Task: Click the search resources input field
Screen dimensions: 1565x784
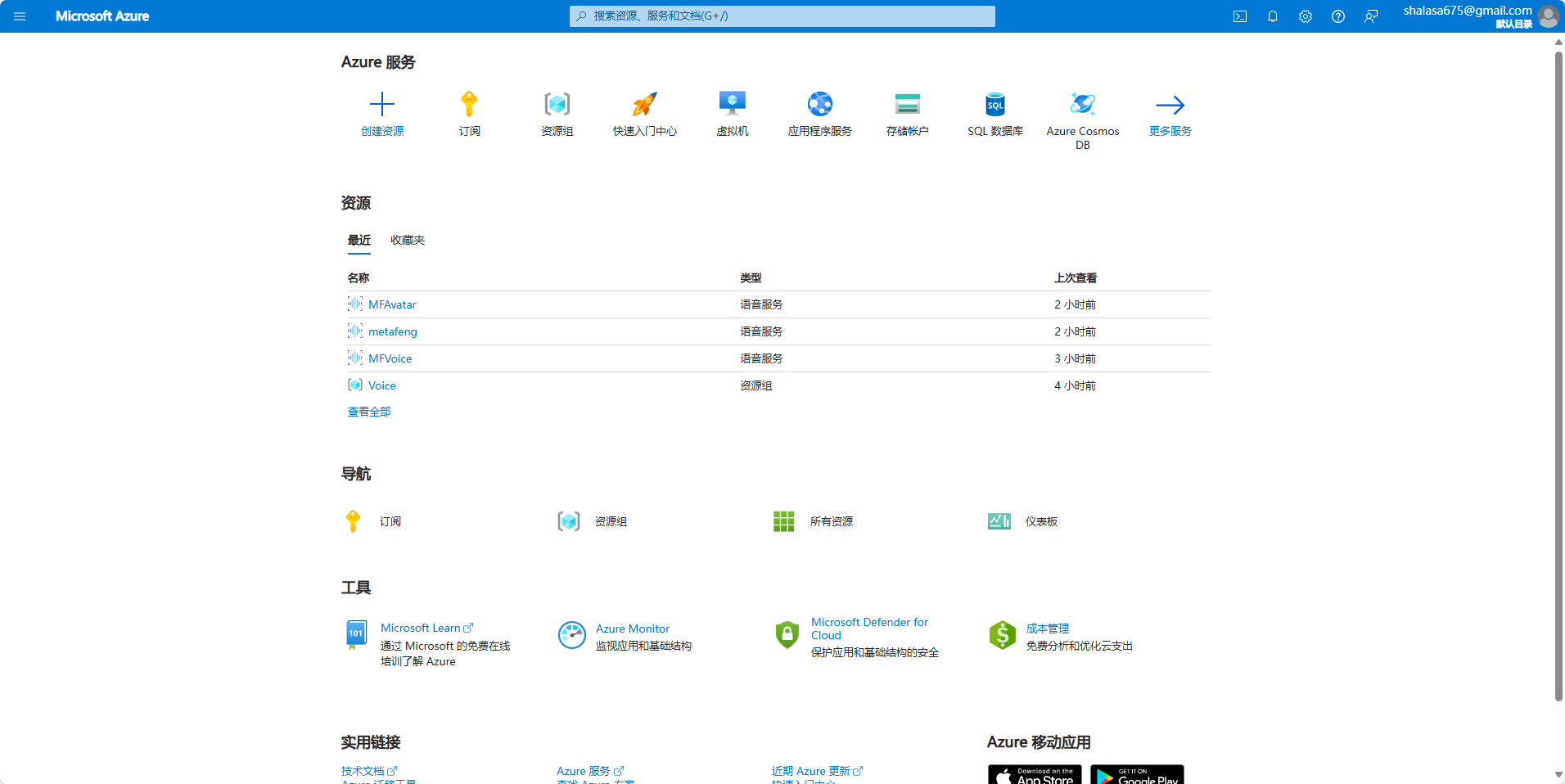Action: 782,16
